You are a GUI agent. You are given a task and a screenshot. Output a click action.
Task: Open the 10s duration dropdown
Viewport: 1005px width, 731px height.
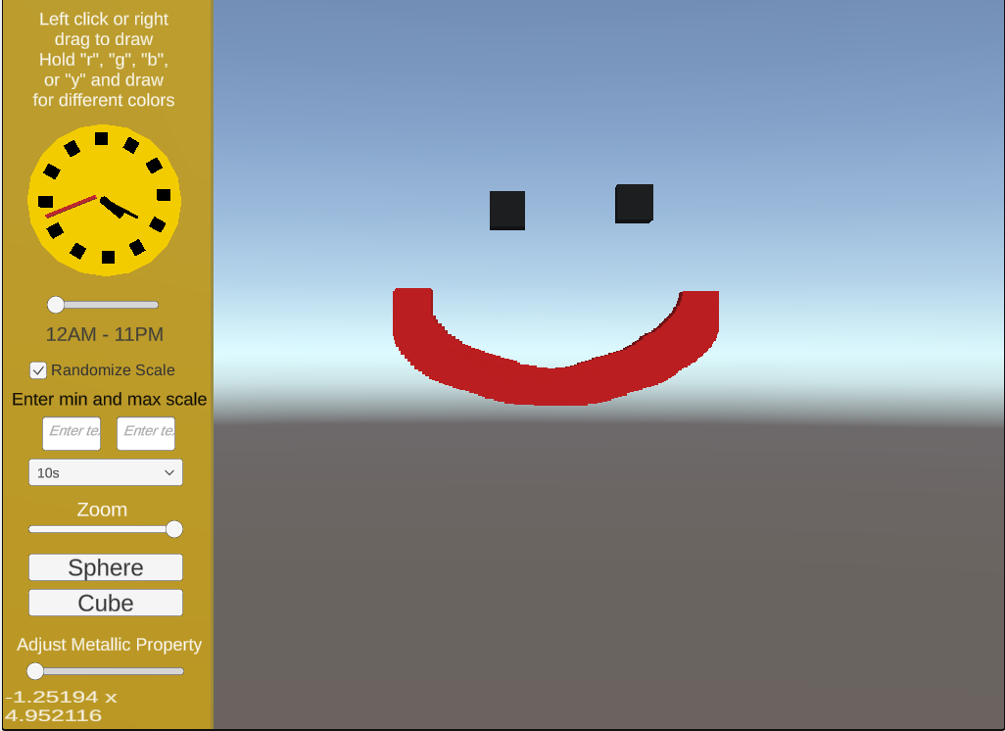(x=105, y=471)
